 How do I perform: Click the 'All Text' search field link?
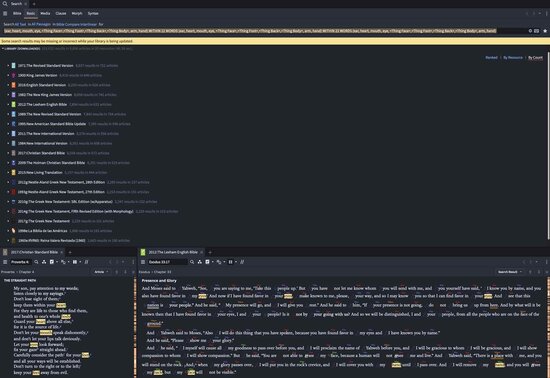[20, 24]
